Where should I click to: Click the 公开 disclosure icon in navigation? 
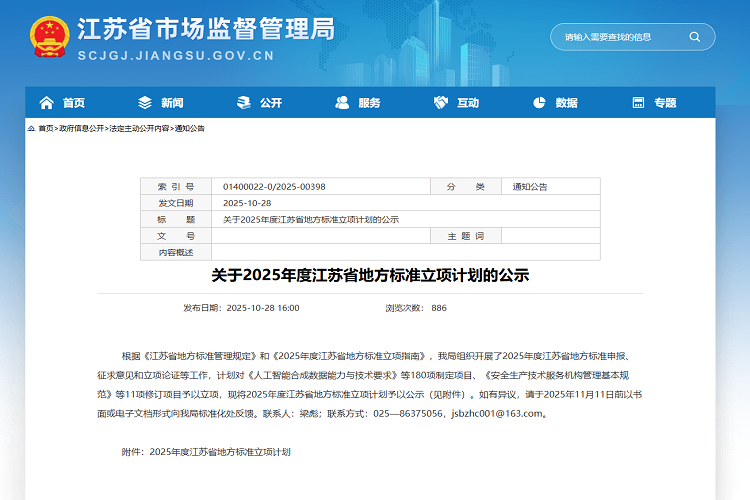(x=243, y=103)
